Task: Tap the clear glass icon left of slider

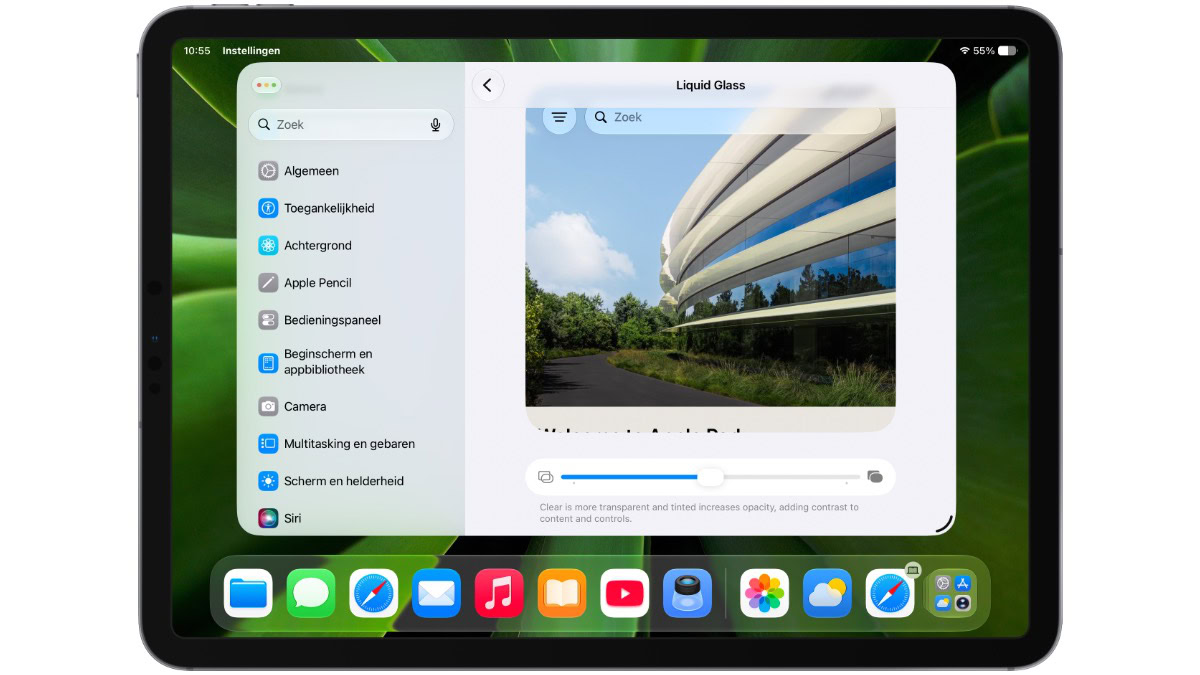Action: [545, 477]
